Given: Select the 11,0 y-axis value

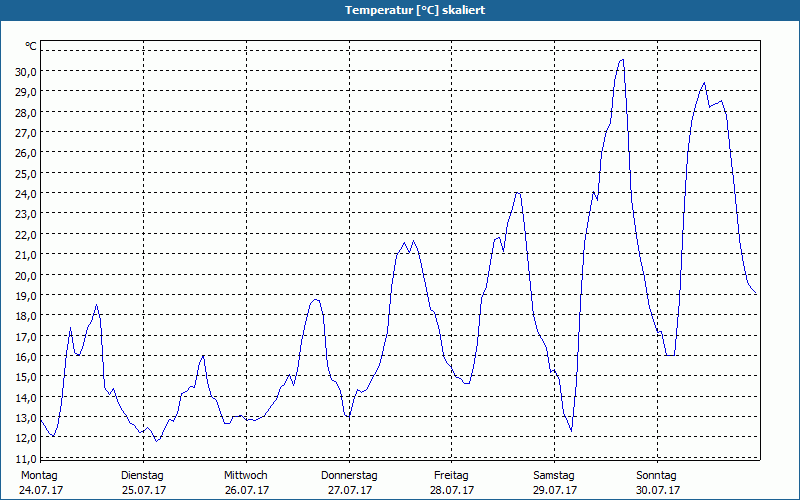Looking at the screenshot, I should tap(26, 458).
